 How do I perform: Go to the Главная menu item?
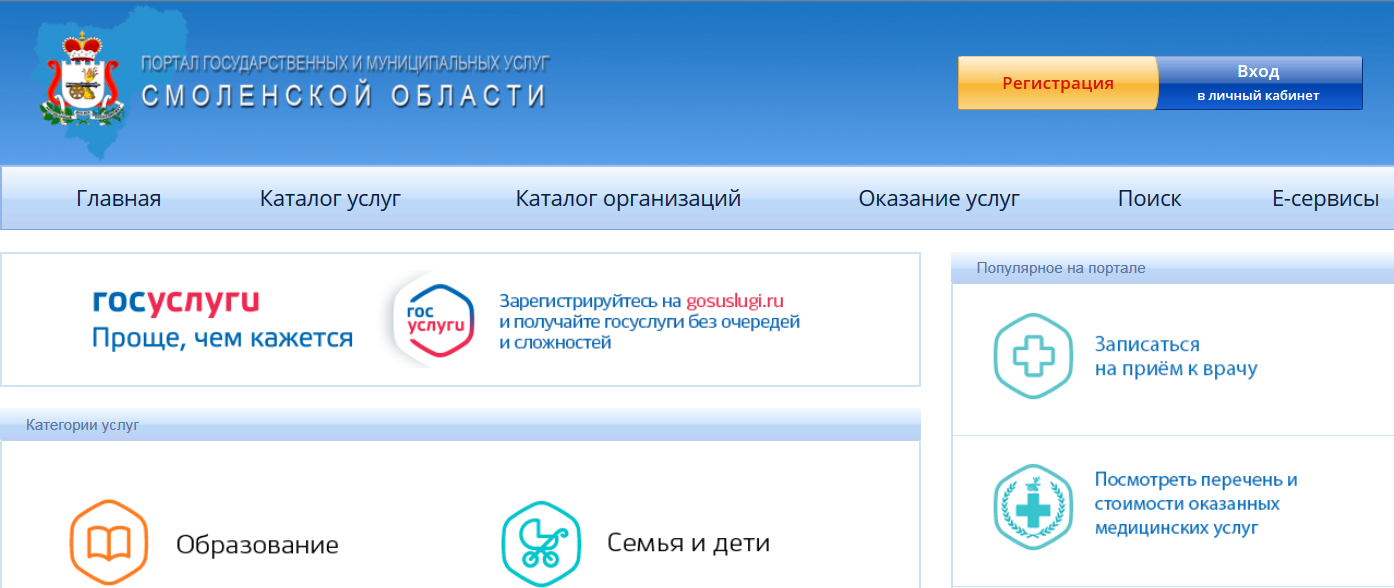118,198
